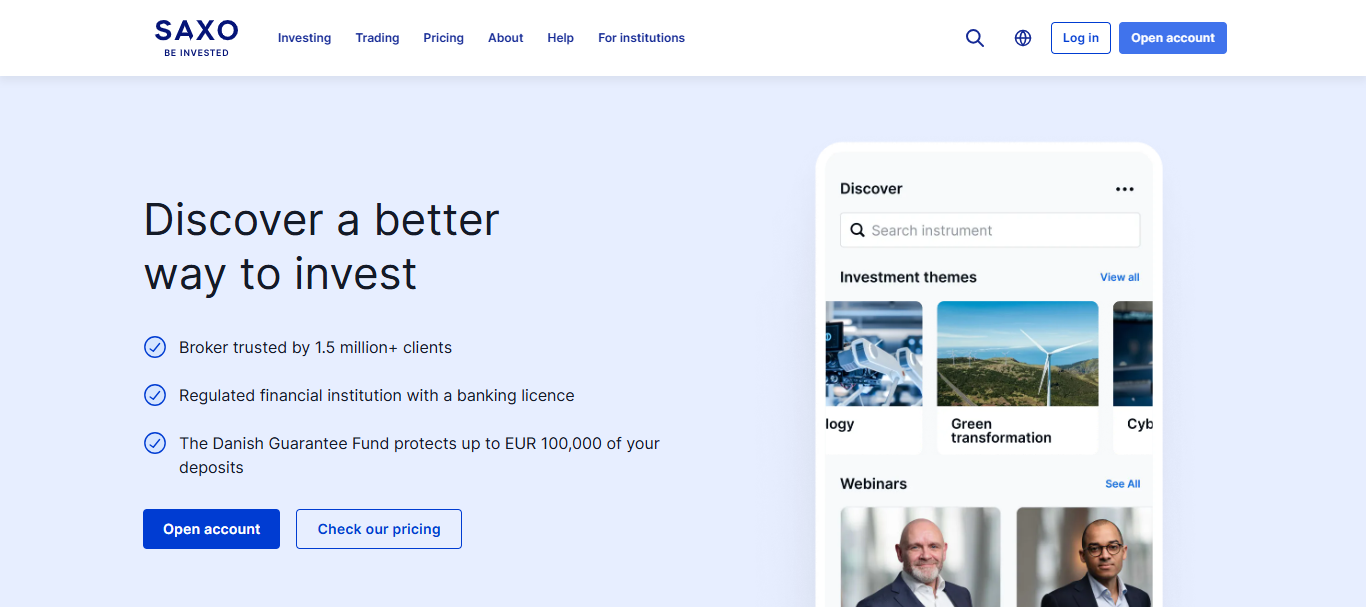The height and width of the screenshot is (607, 1366).
Task: Click checkmark icon beside Danish Guarantee Fund
Action: (155, 443)
